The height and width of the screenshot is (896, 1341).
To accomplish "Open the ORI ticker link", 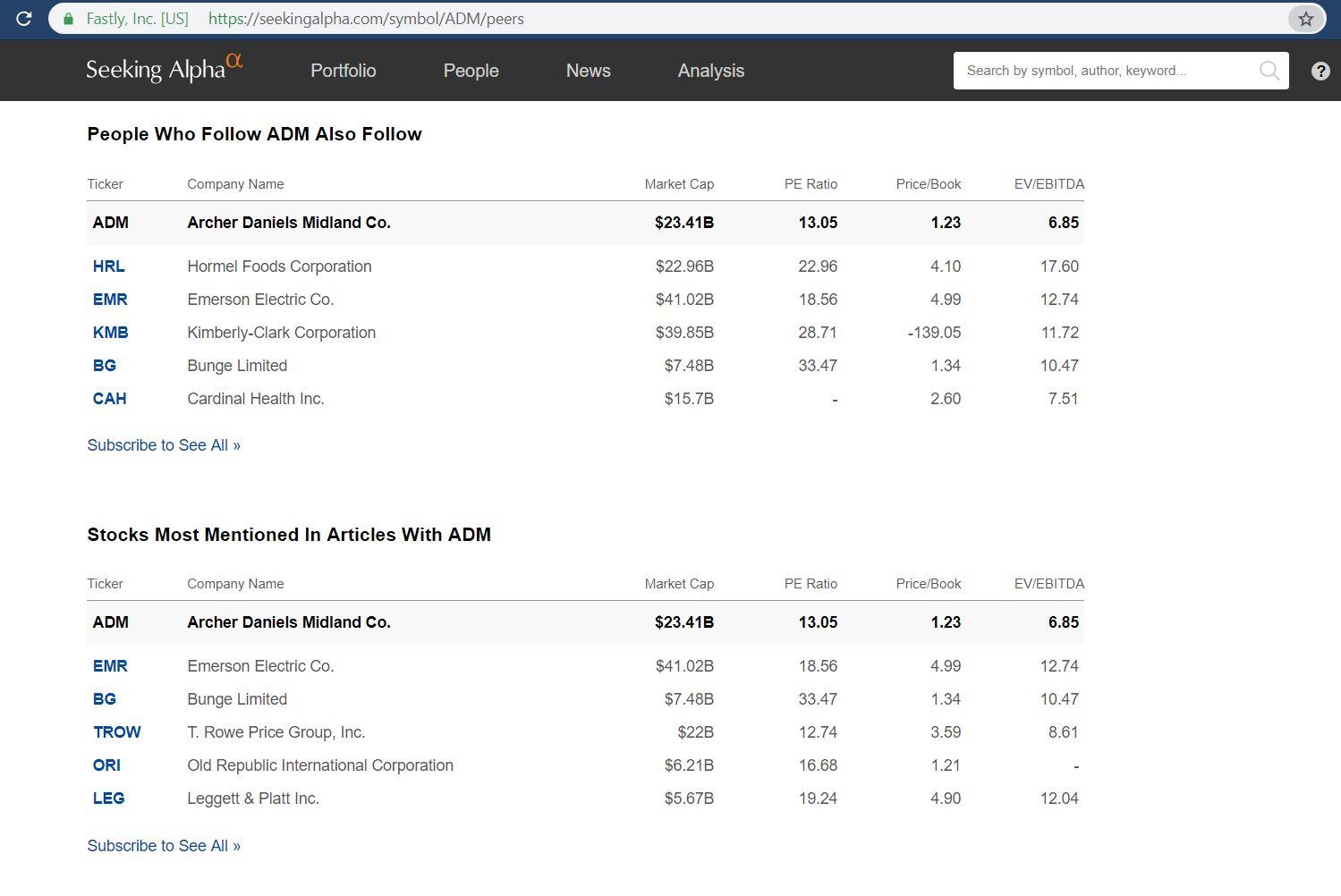I will coord(106,765).
